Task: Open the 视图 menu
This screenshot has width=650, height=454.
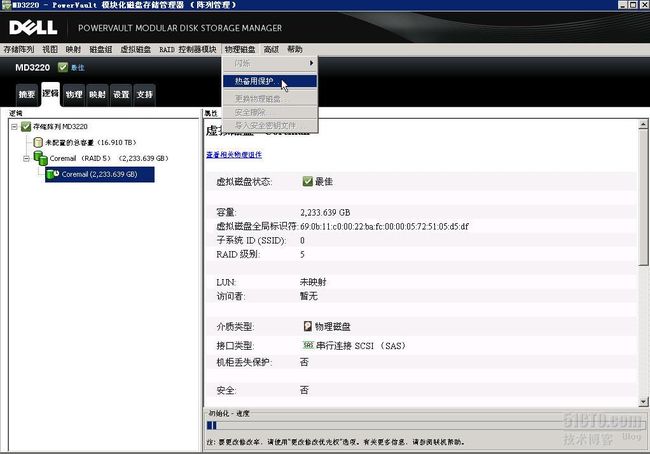Action: point(50,49)
